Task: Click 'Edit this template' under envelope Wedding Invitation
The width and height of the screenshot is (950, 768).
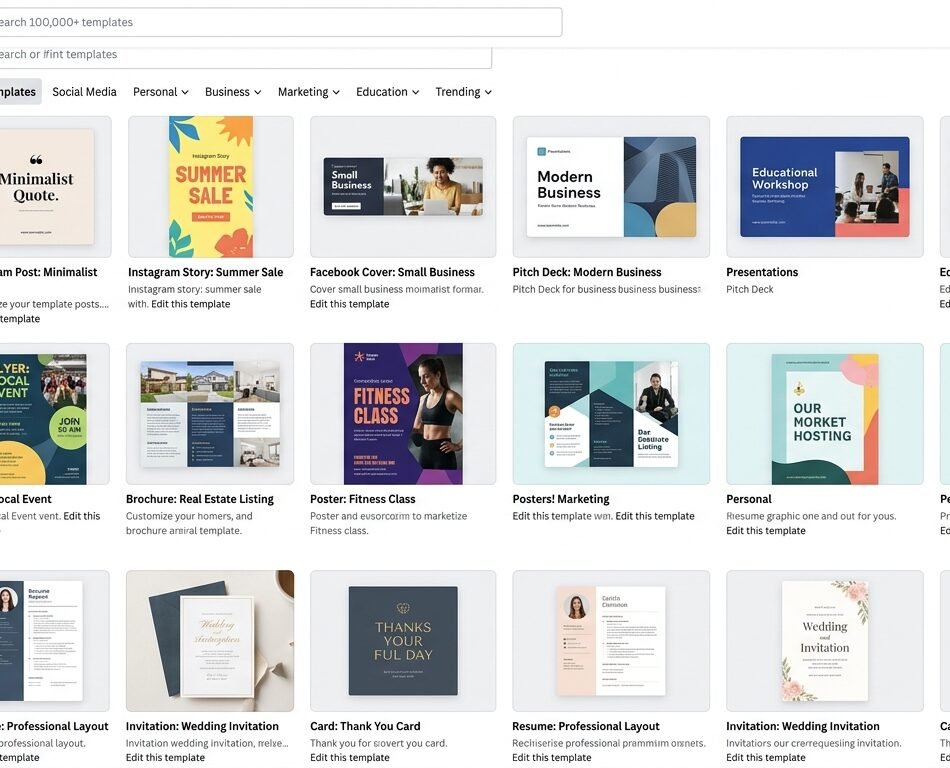Action: tap(165, 758)
